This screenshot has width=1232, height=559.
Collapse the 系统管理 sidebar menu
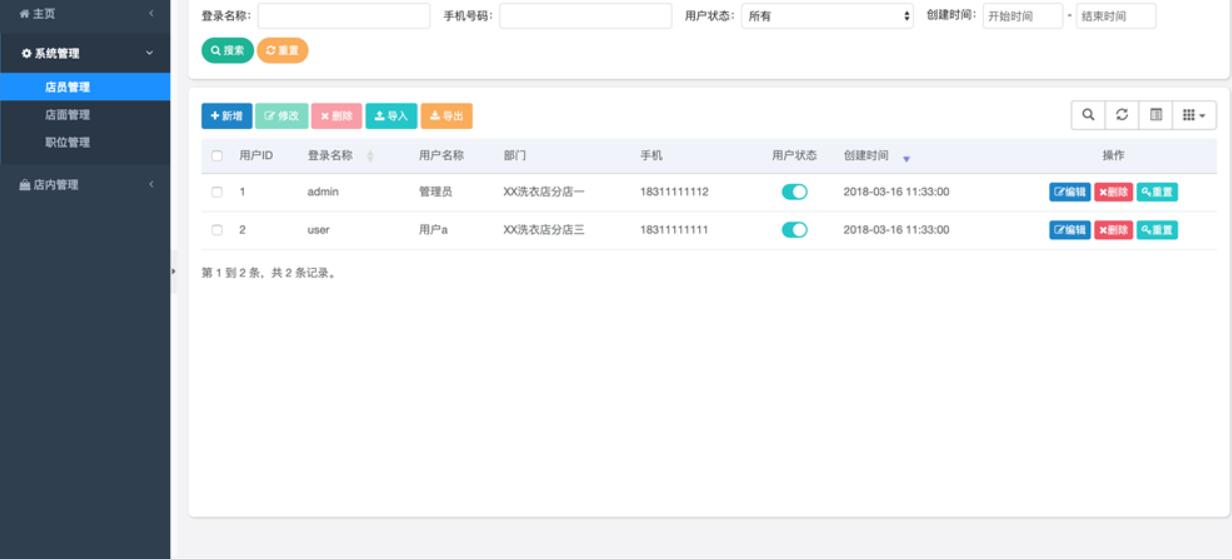(85, 53)
